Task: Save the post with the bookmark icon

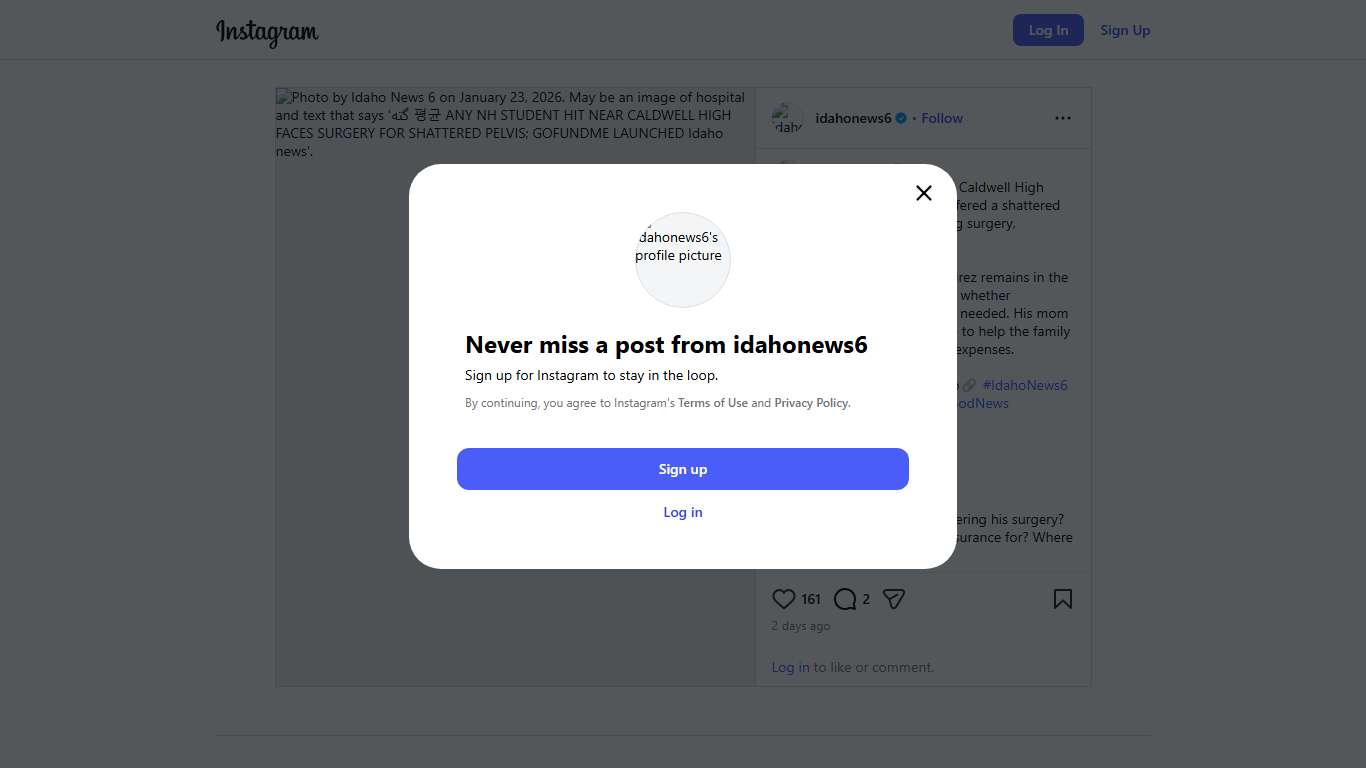Action: click(x=1063, y=599)
